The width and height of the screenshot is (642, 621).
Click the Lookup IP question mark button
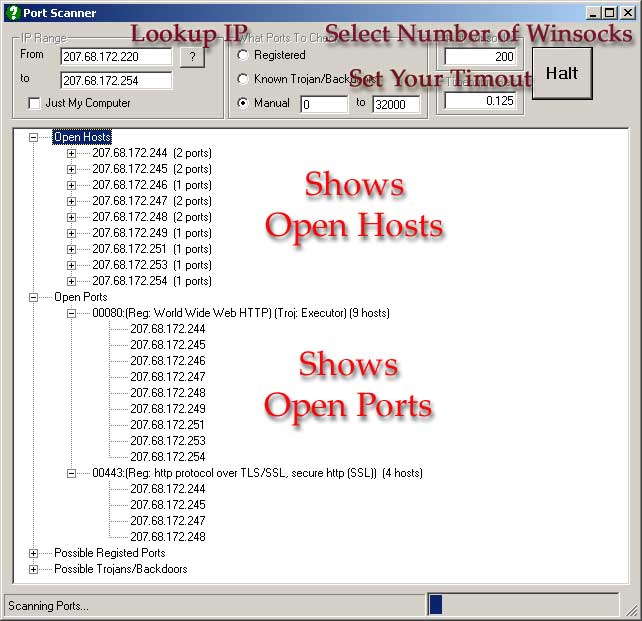(x=191, y=57)
